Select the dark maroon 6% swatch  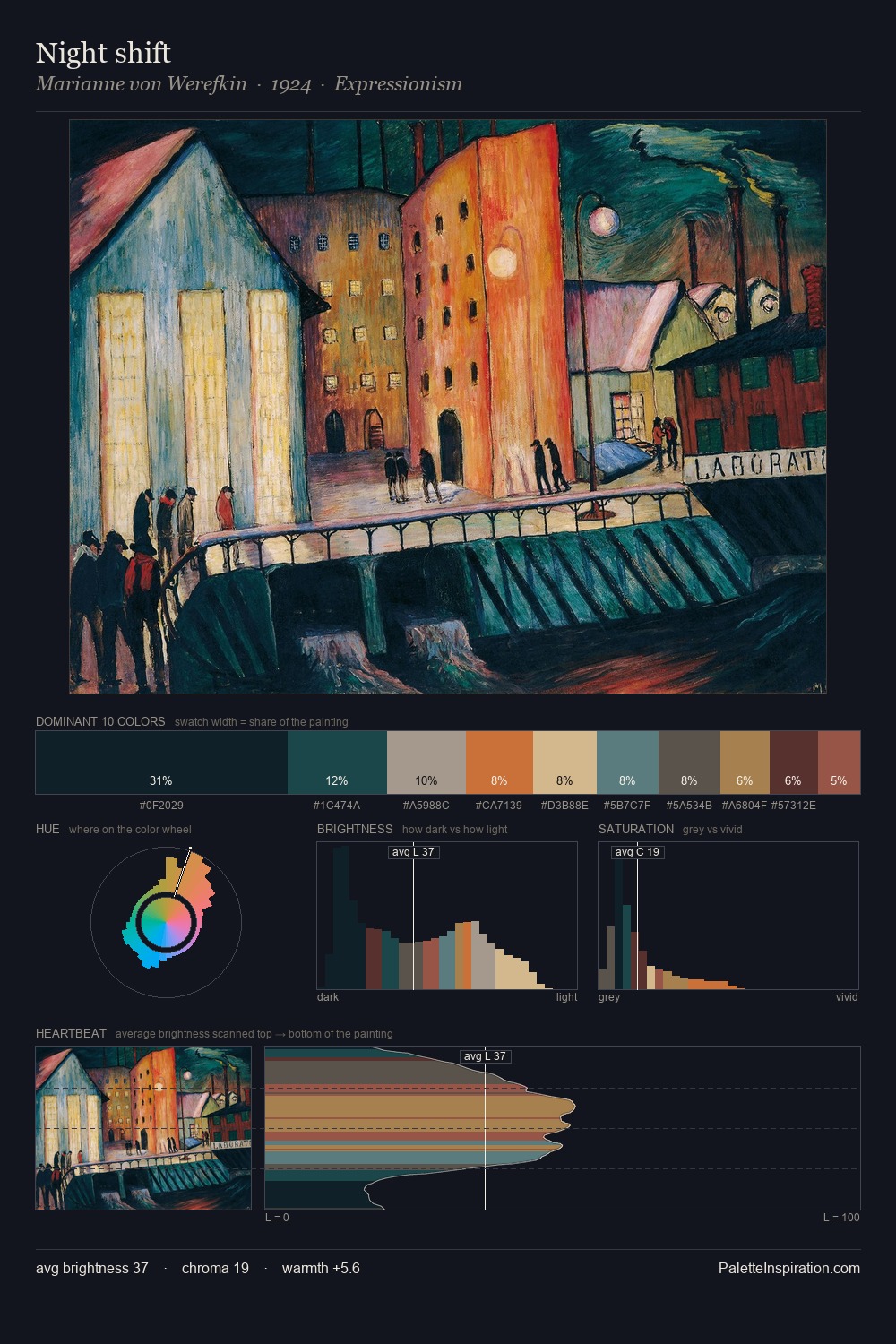click(x=793, y=762)
